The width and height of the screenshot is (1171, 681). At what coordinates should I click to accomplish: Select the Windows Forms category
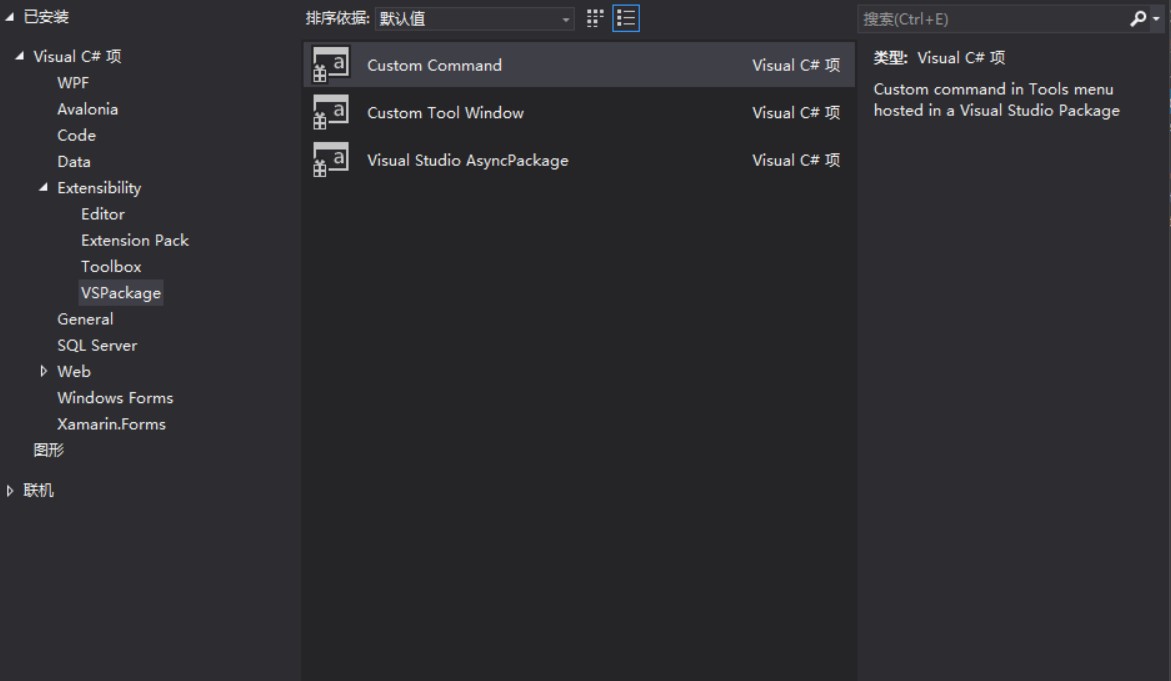[x=115, y=398]
